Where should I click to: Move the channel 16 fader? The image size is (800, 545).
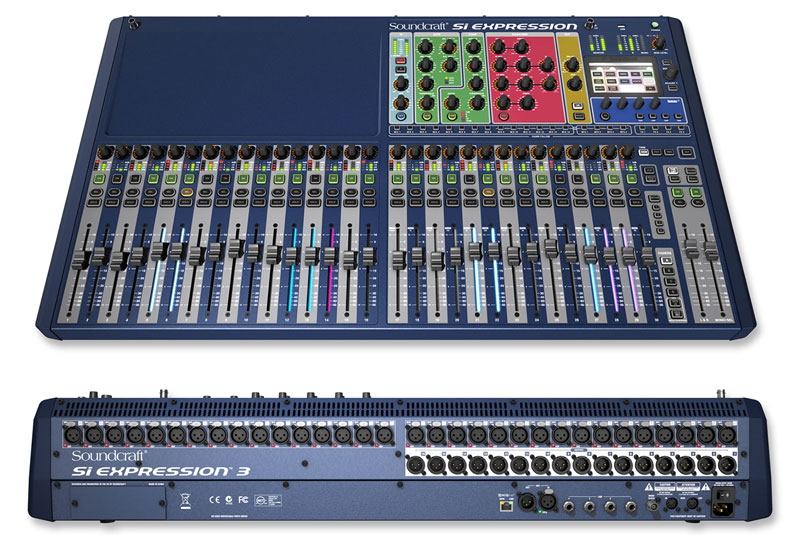pyautogui.click(x=368, y=255)
